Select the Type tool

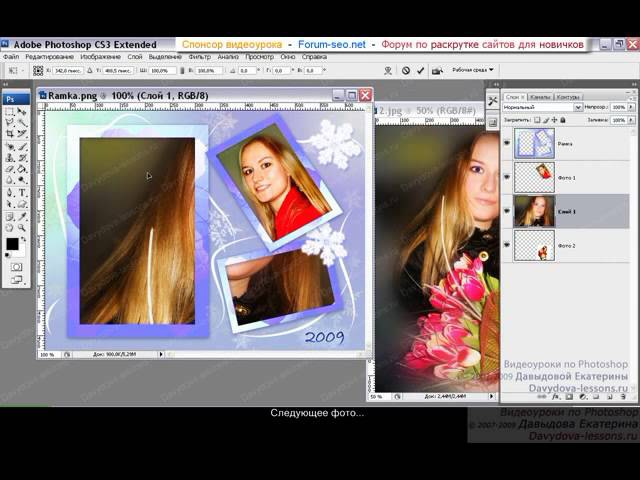click(22, 193)
